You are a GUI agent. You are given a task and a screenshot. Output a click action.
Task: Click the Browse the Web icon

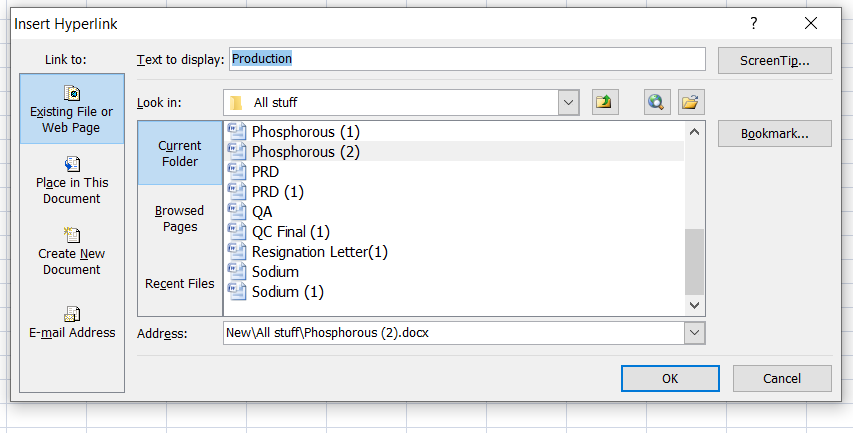pos(656,102)
